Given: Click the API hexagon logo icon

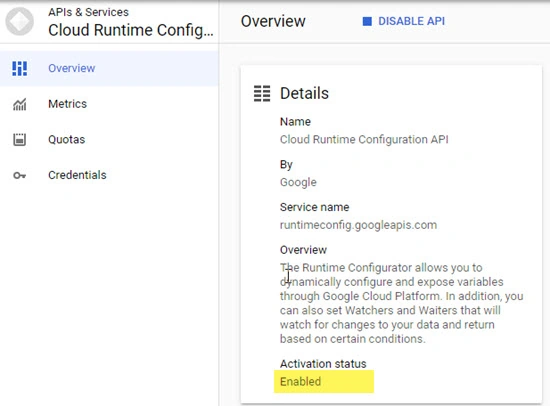Looking at the screenshot, I should pyautogui.click(x=20, y=21).
